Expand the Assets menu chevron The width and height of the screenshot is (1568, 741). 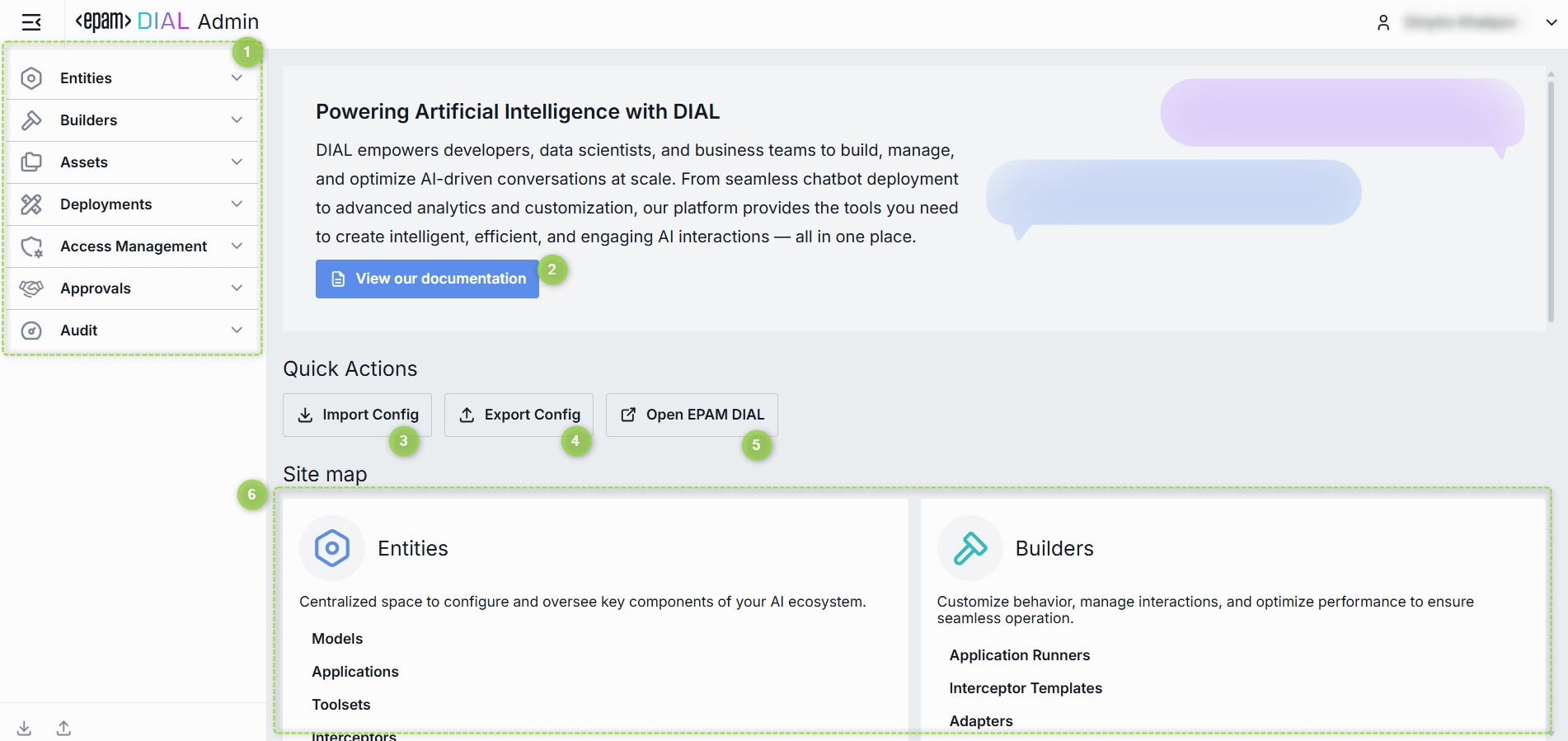pos(237,162)
